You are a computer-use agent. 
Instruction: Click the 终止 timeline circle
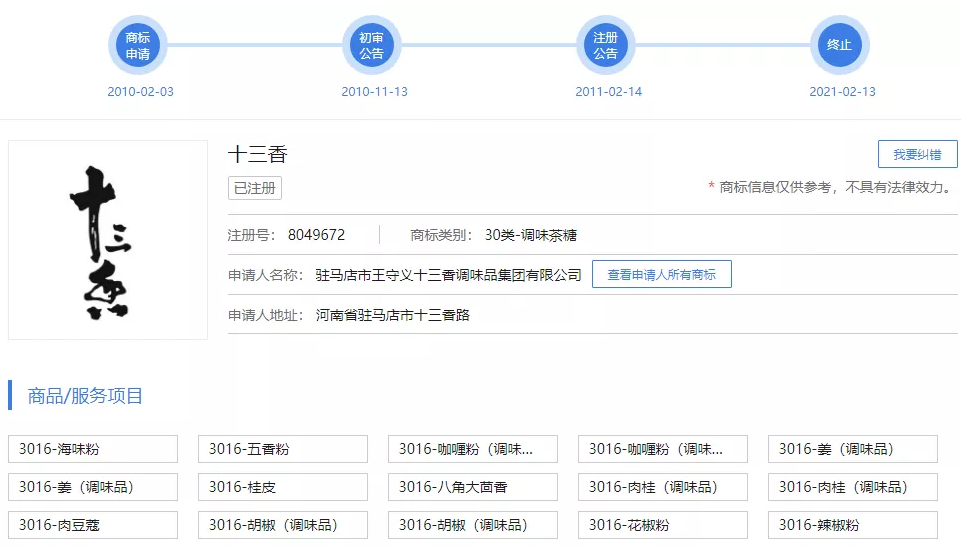coord(840,45)
